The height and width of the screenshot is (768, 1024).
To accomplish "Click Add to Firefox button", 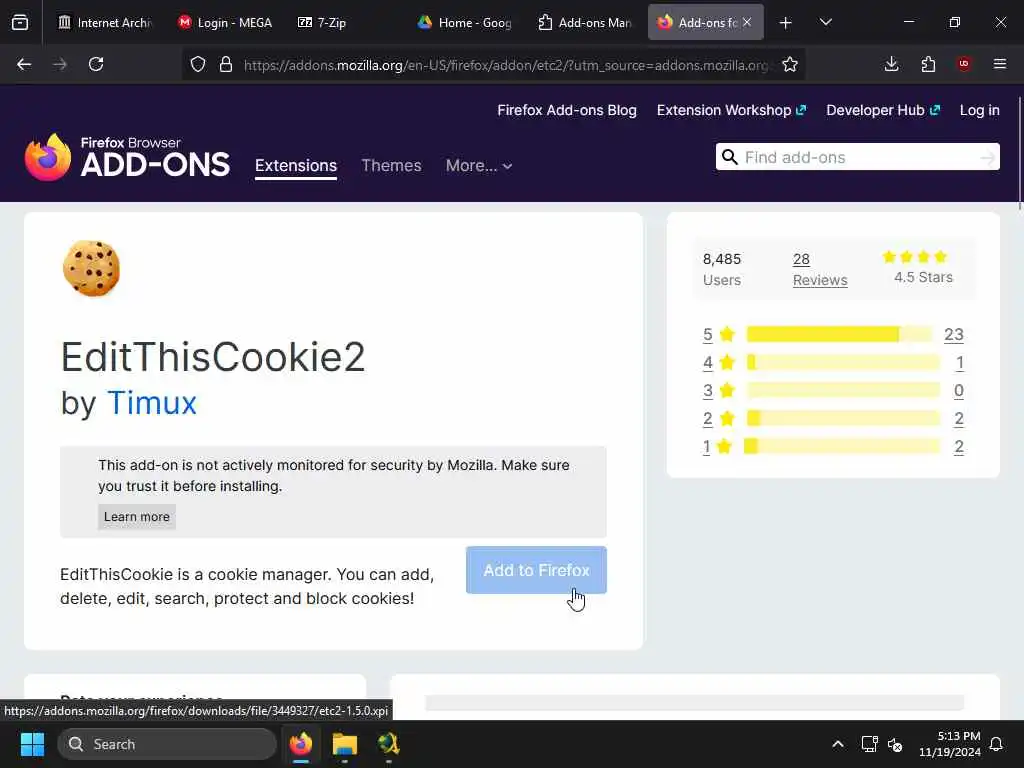I will (x=536, y=570).
